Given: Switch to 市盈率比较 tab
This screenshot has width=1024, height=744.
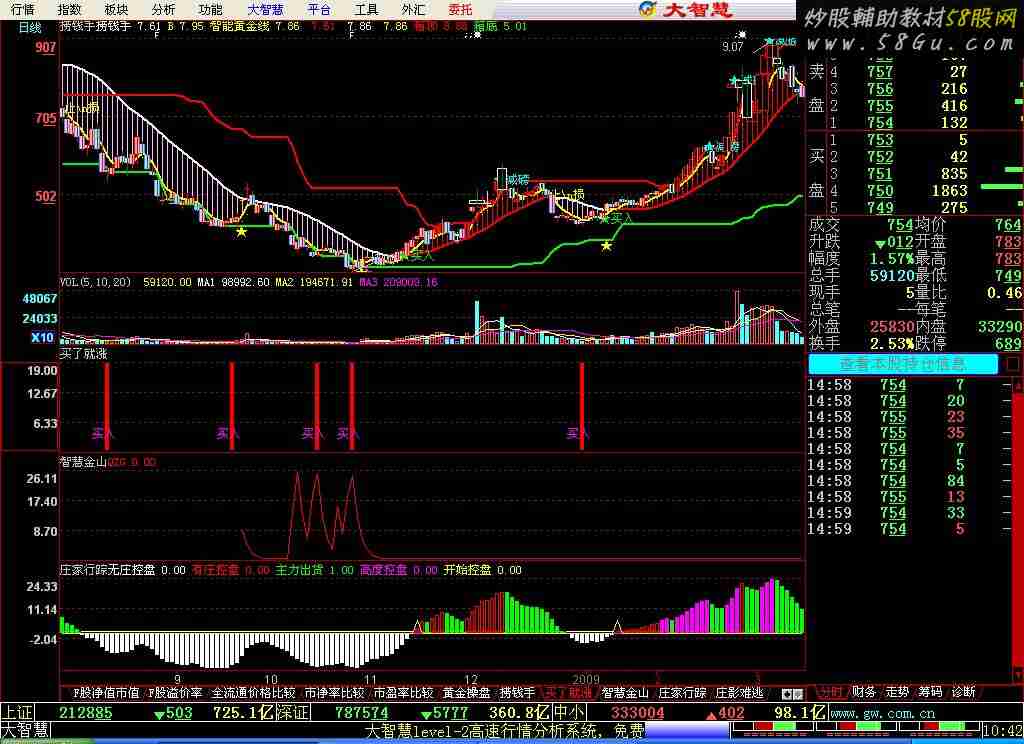Looking at the screenshot, I should pyautogui.click(x=403, y=692).
